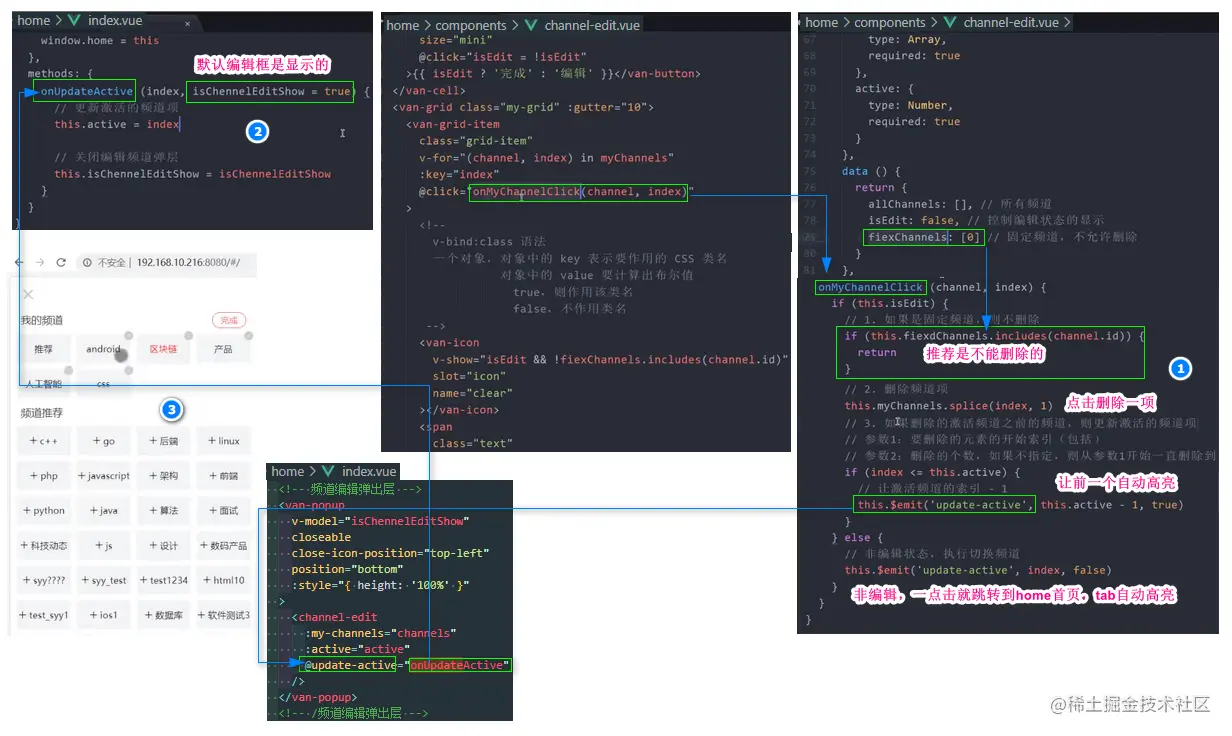The height and width of the screenshot is (736, 1232).
Task: Add the java recommended channel
Action: (x=103, y=510)
